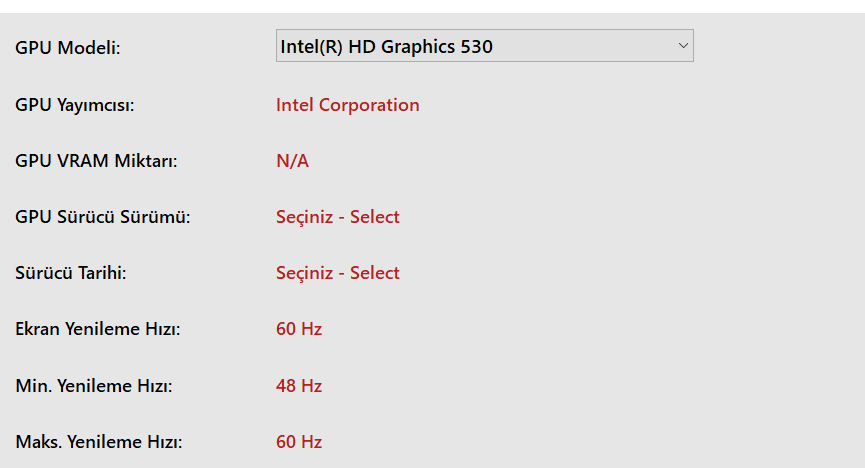
Task: Click the Ekran Yenileme Hızı label
Action: pyautogui.click(x=97, y=329)
